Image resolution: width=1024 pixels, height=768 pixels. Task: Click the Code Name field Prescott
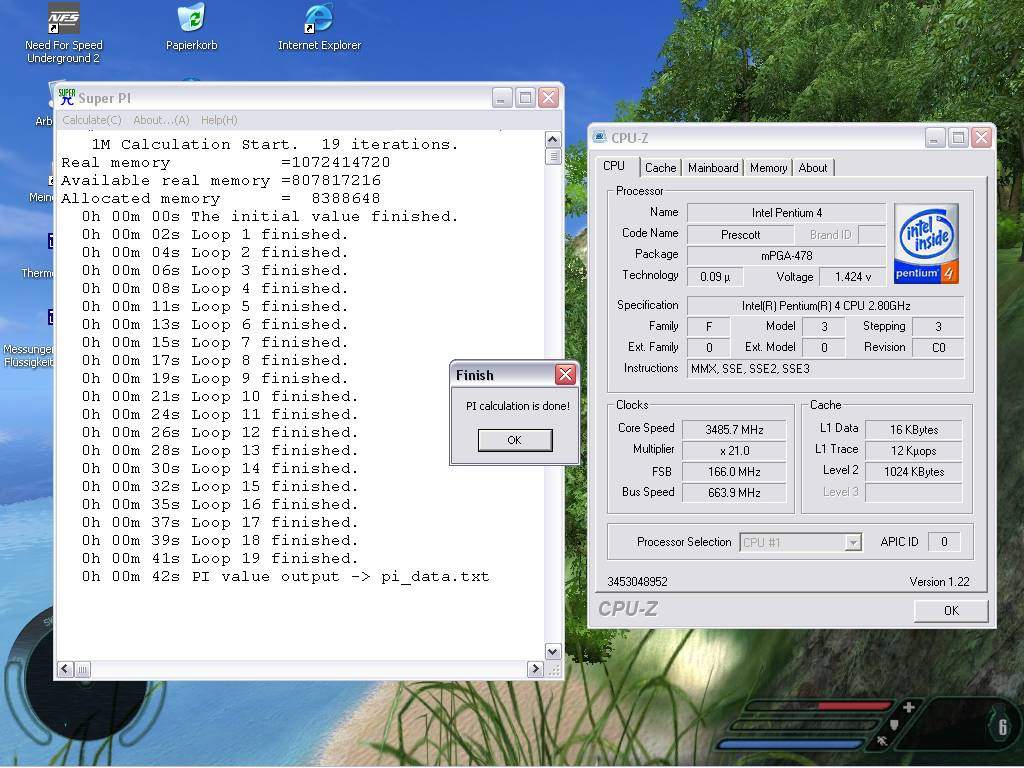[x=741, y=234]
